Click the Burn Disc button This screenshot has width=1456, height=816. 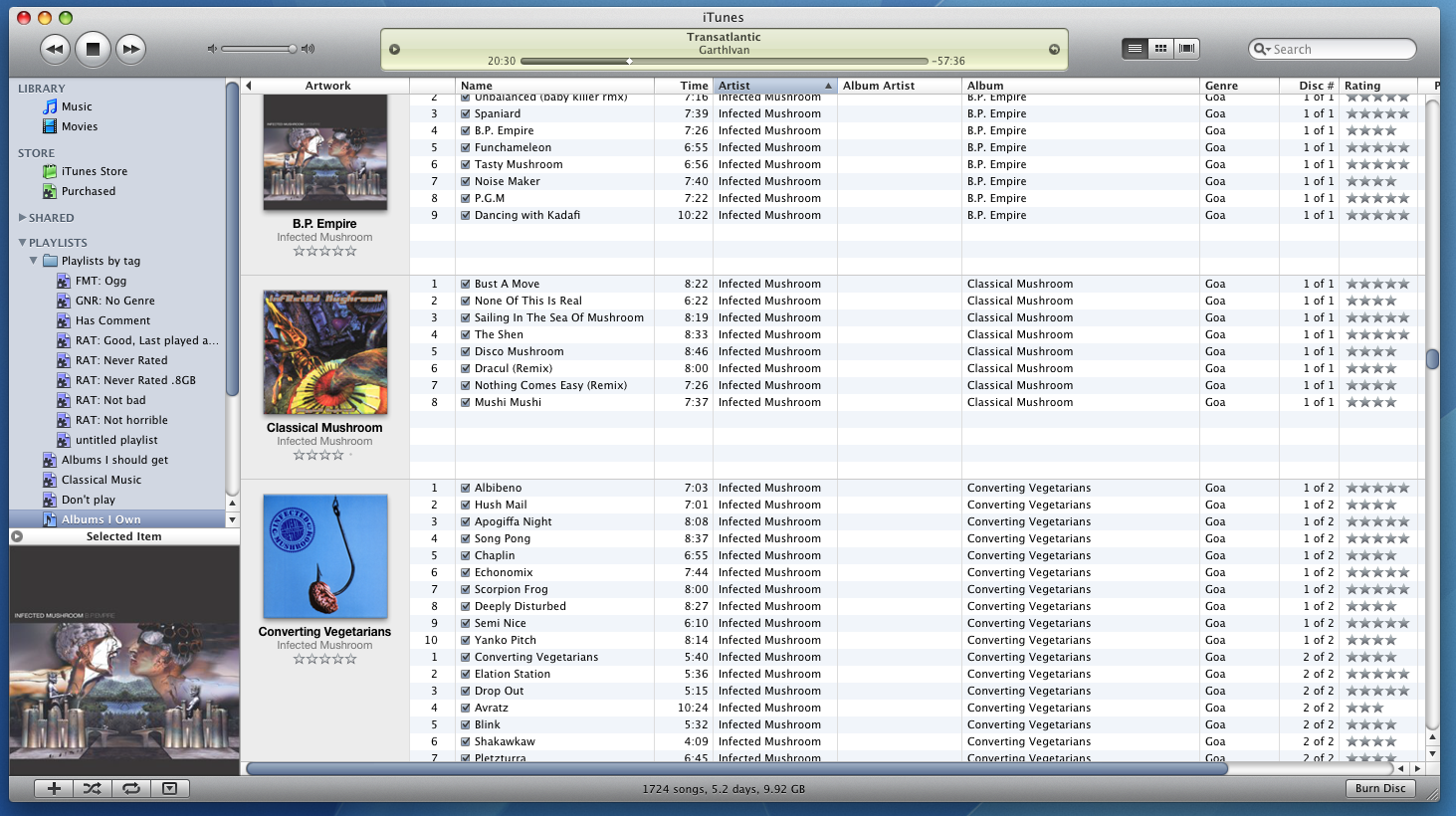tap(1380, 788)
